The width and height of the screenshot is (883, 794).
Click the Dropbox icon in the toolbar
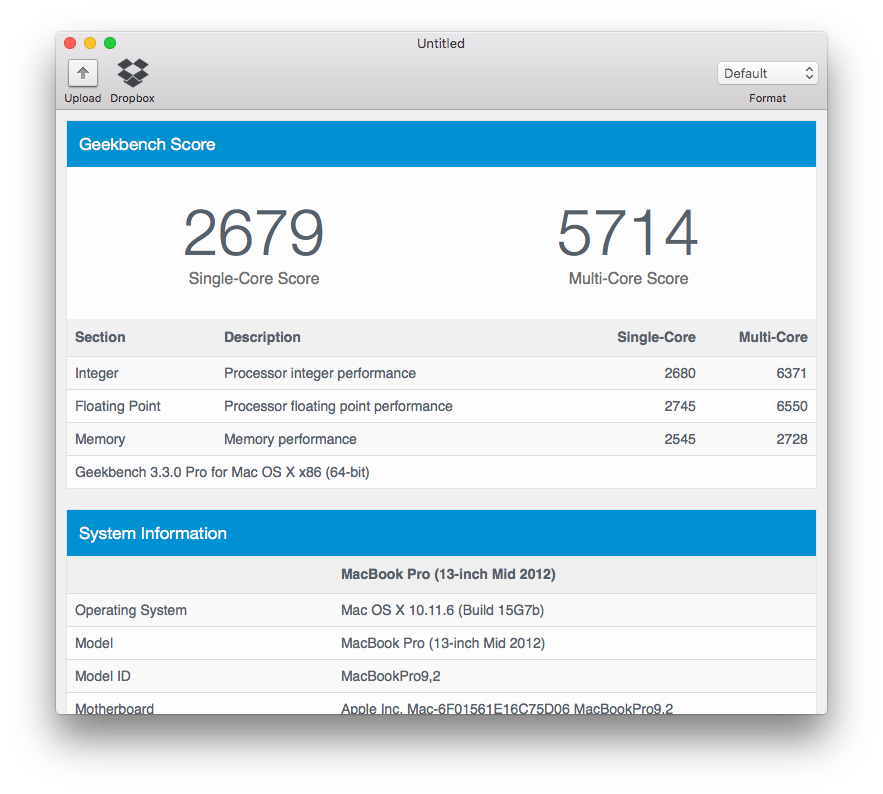132,73
